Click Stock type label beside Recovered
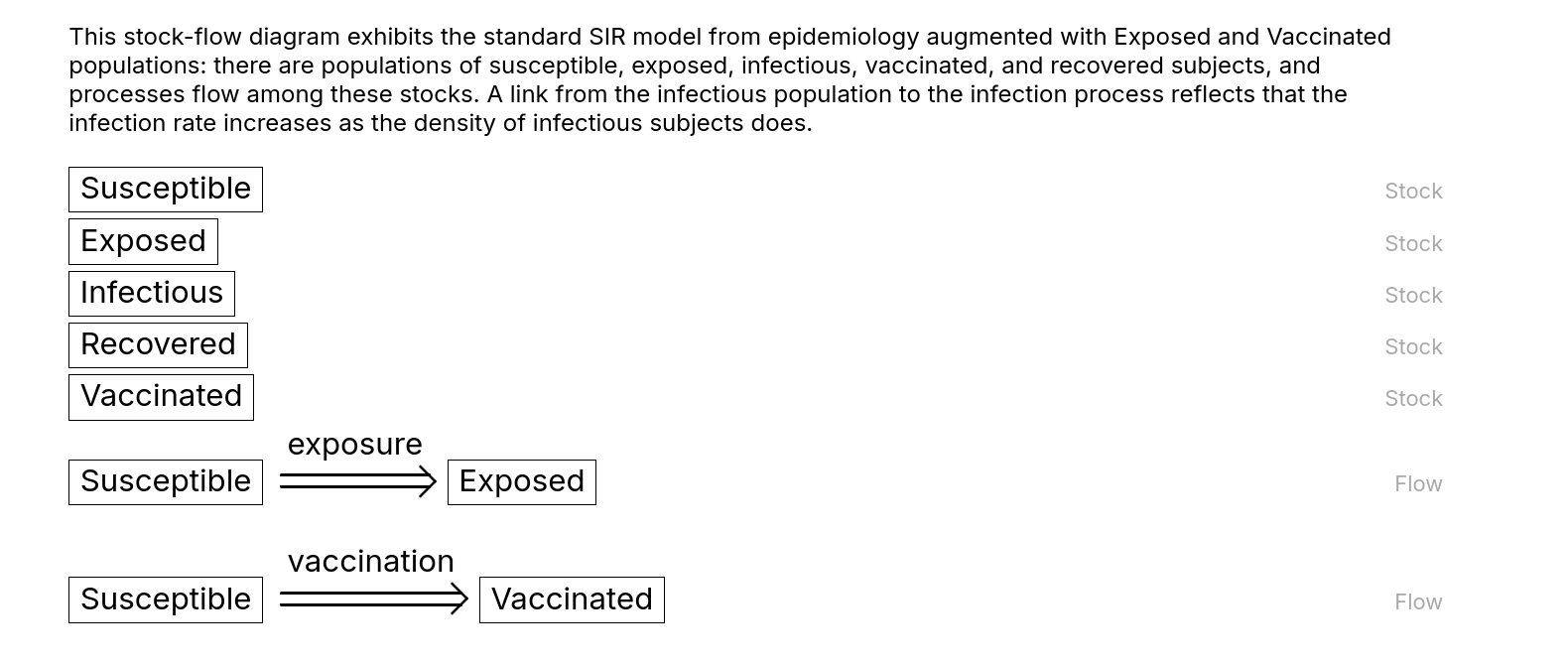The width and height of the screenshot is (1568, 665). tap(1413, 346)
